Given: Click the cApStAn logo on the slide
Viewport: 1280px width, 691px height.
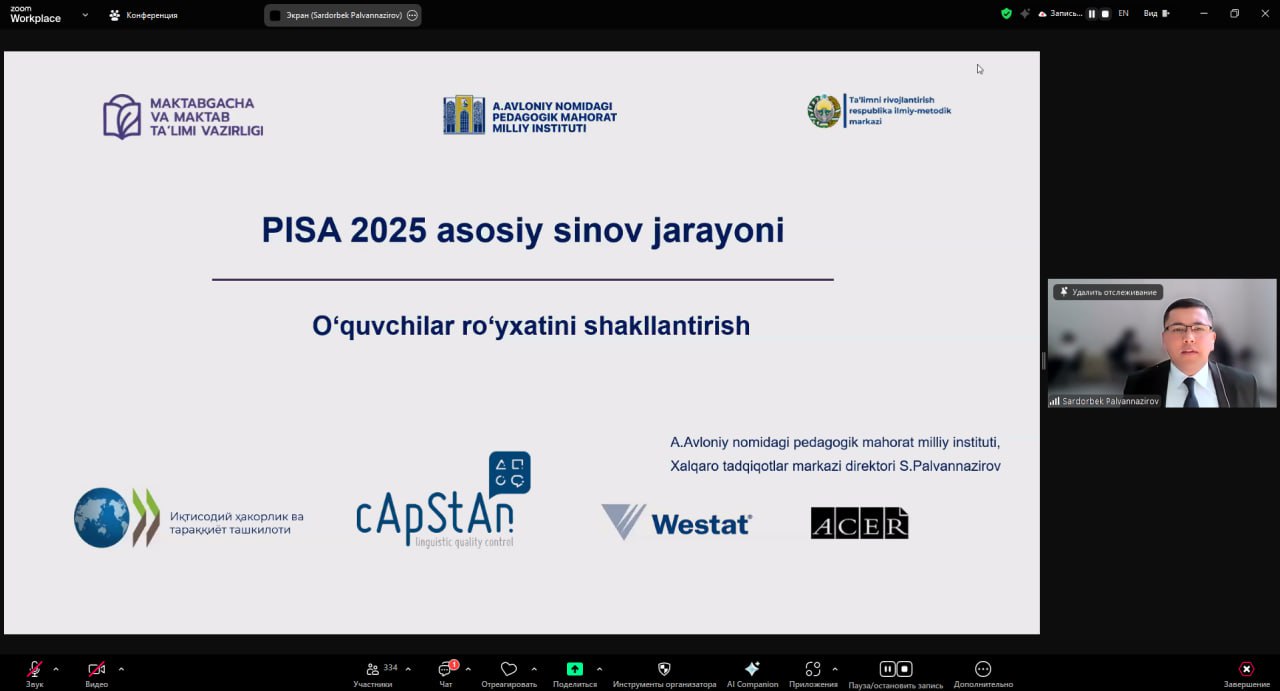Looking at the screenshot, I should point(443,500).
